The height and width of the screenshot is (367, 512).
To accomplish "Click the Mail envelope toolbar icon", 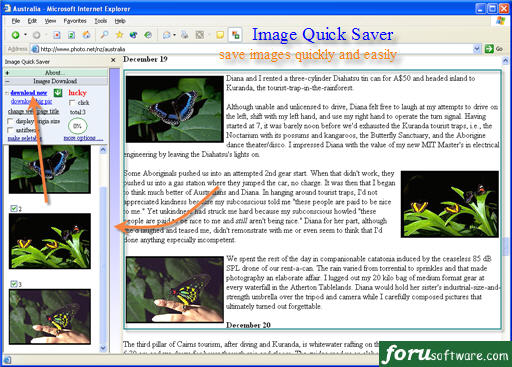I will click(x=167, y=35).
